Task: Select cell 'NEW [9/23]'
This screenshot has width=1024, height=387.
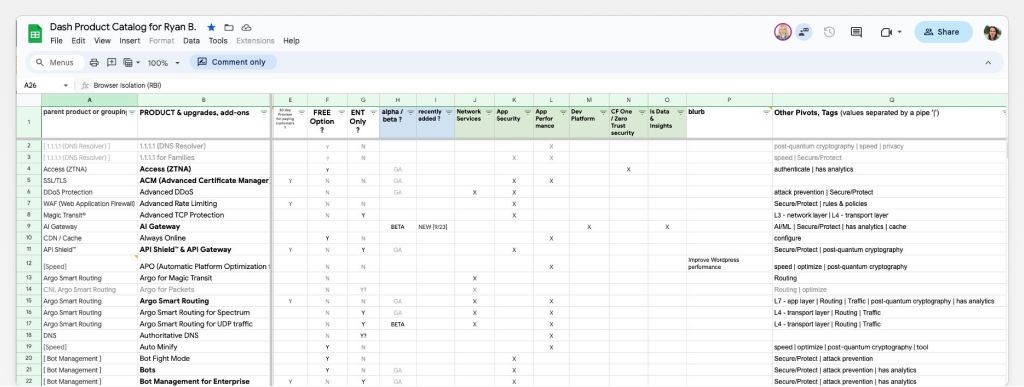Action: 436,226
